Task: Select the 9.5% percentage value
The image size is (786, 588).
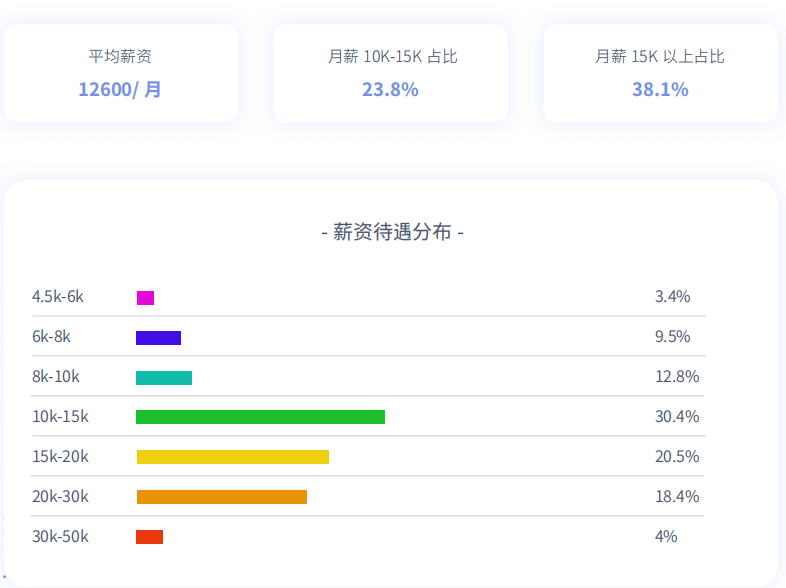Action: click(x=672, y=336)
